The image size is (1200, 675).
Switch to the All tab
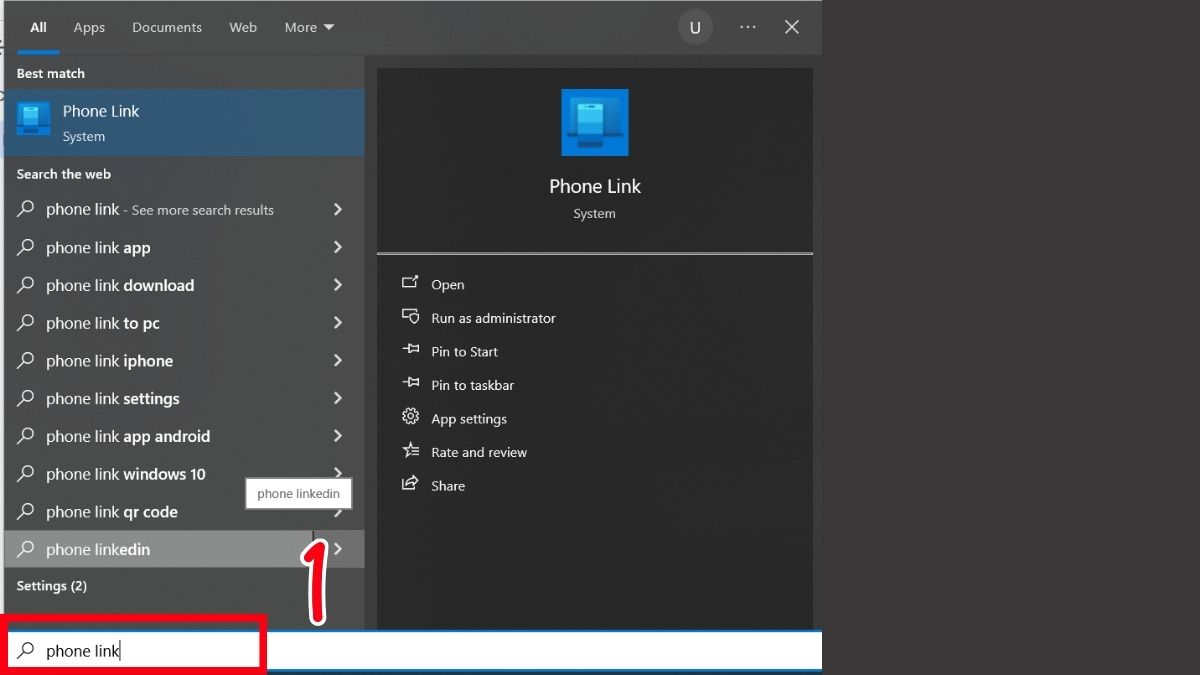point(38,27)
